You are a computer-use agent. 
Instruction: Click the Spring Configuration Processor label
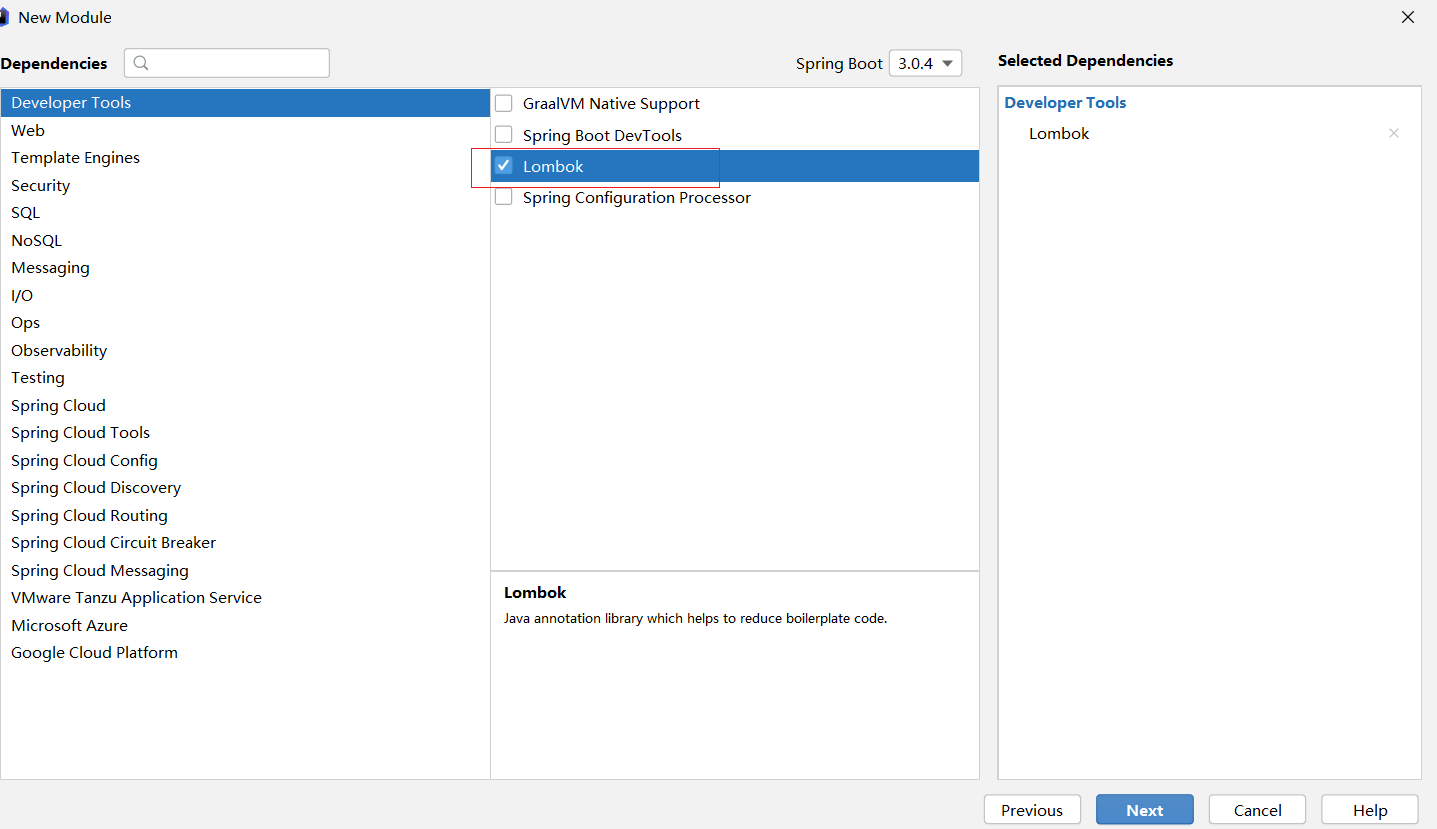click(x=637, y=197)
